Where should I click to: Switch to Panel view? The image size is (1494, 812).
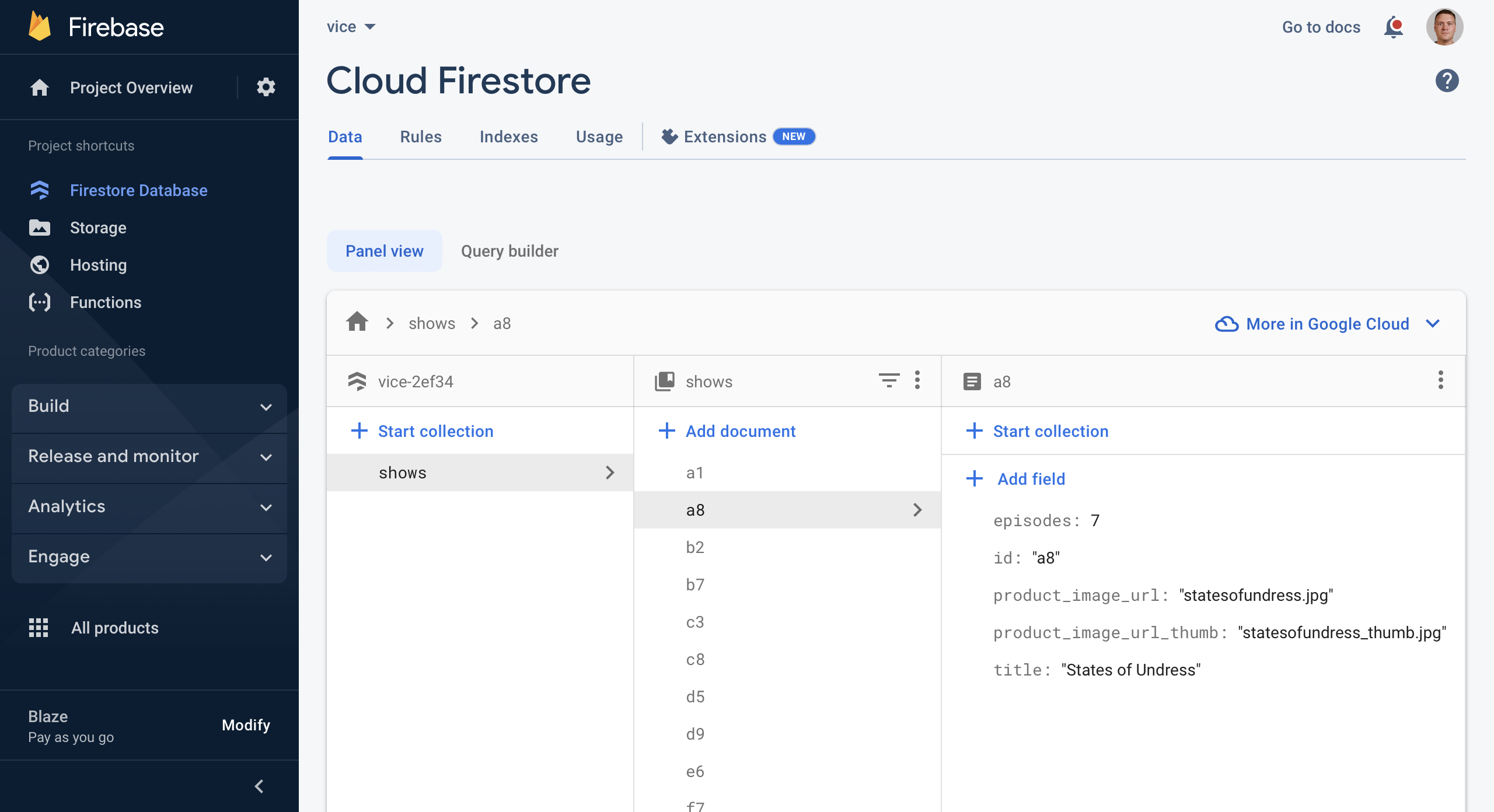click(x=384, y=251)
